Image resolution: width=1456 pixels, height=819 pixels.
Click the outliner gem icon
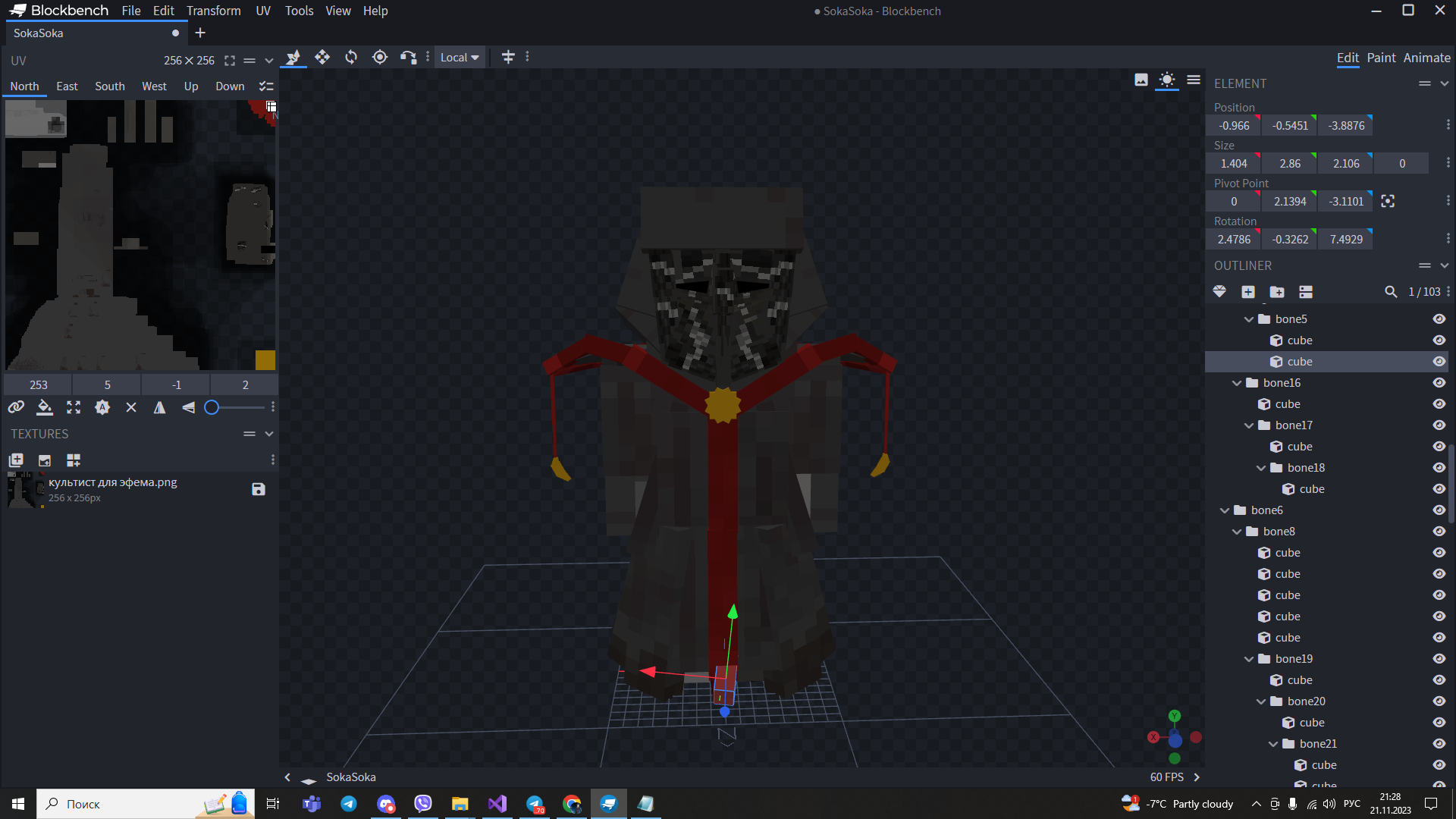tap(1219, 292)
